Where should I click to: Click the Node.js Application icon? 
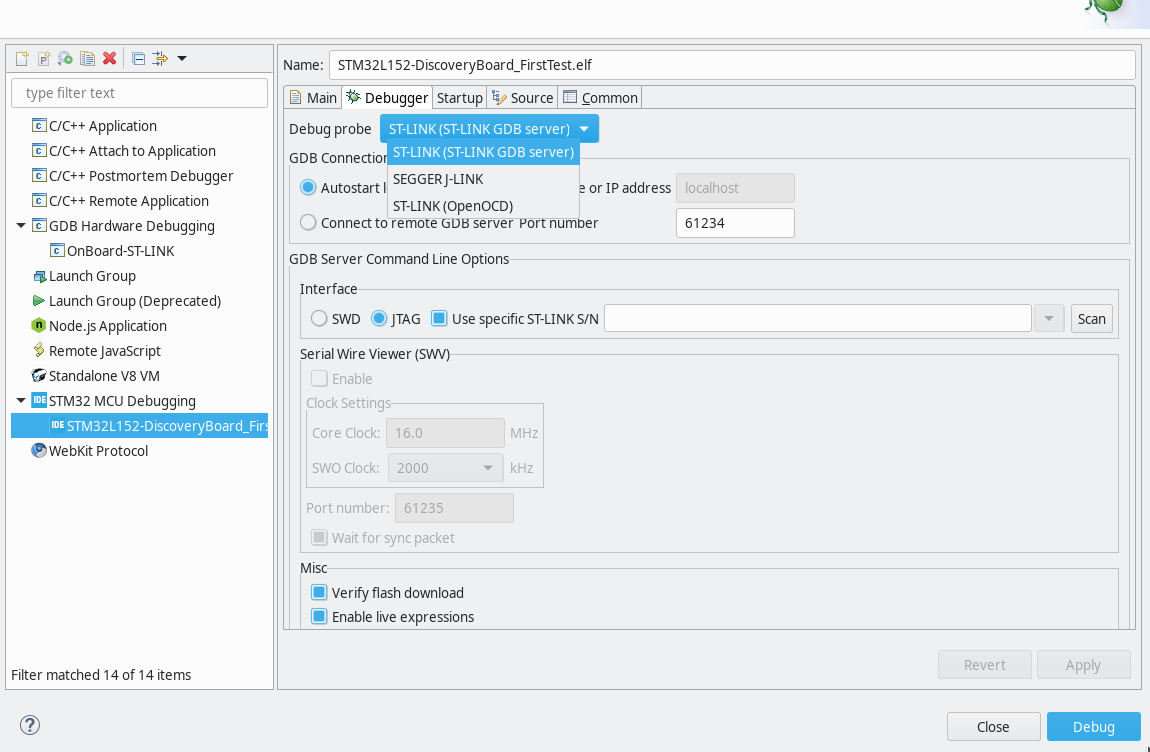pos(40,326)
